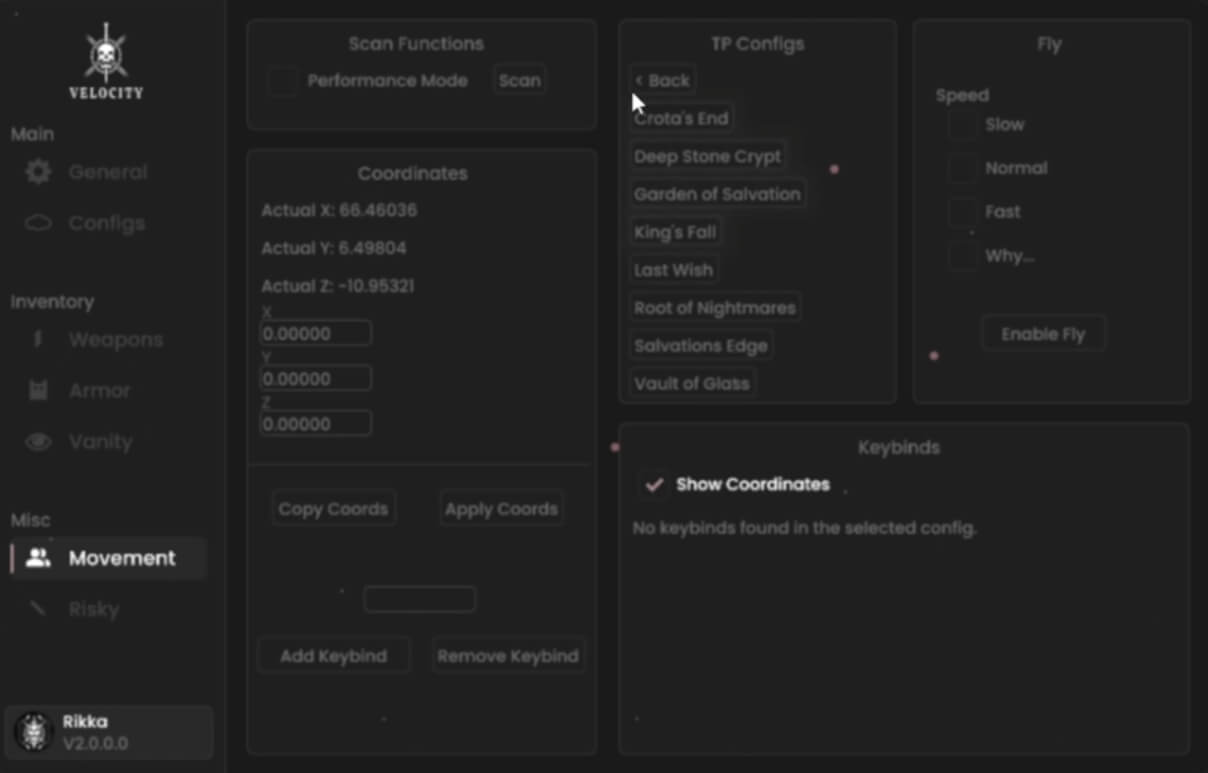Tick the Fast speed checkbox
The width and height of the screenshot is (1208, 773).
point(963,212)
